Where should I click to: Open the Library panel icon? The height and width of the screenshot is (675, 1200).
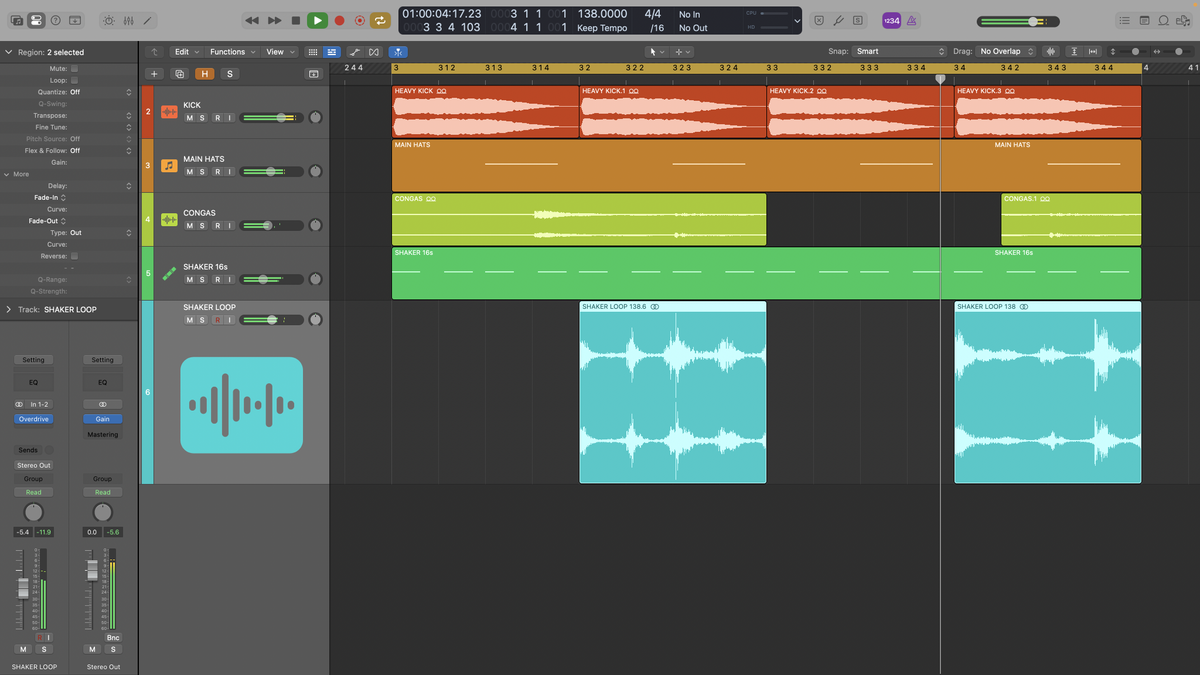[x=17, y=20]
